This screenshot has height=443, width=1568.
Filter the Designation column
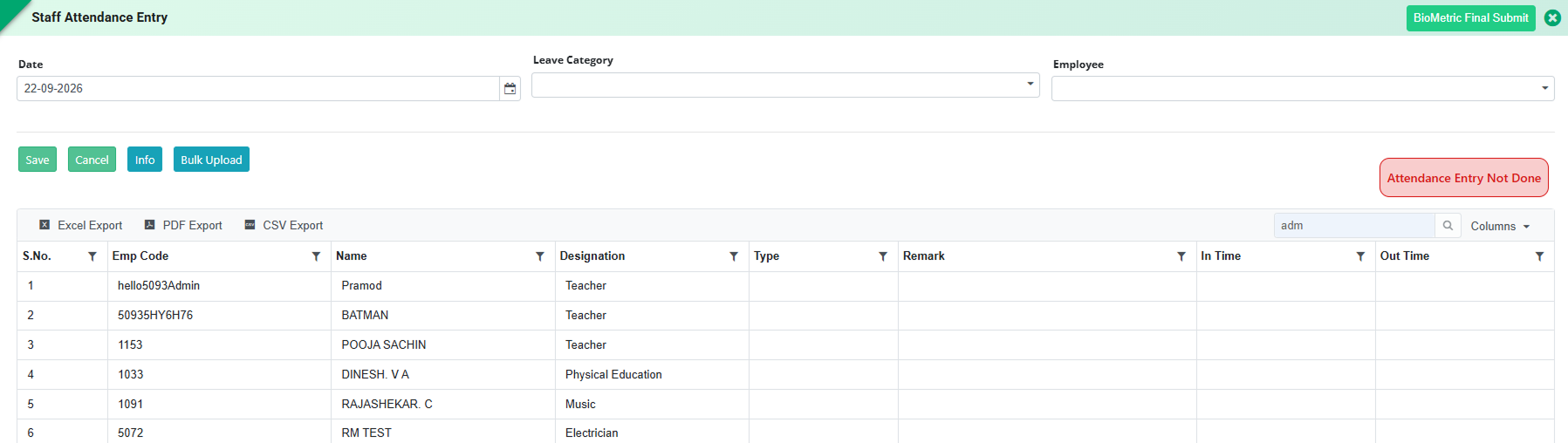[x=734, y=256]
